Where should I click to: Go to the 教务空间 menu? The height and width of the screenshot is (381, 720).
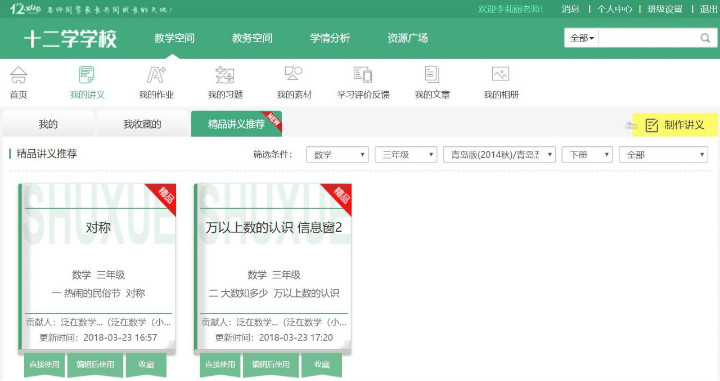pos(252,38)
